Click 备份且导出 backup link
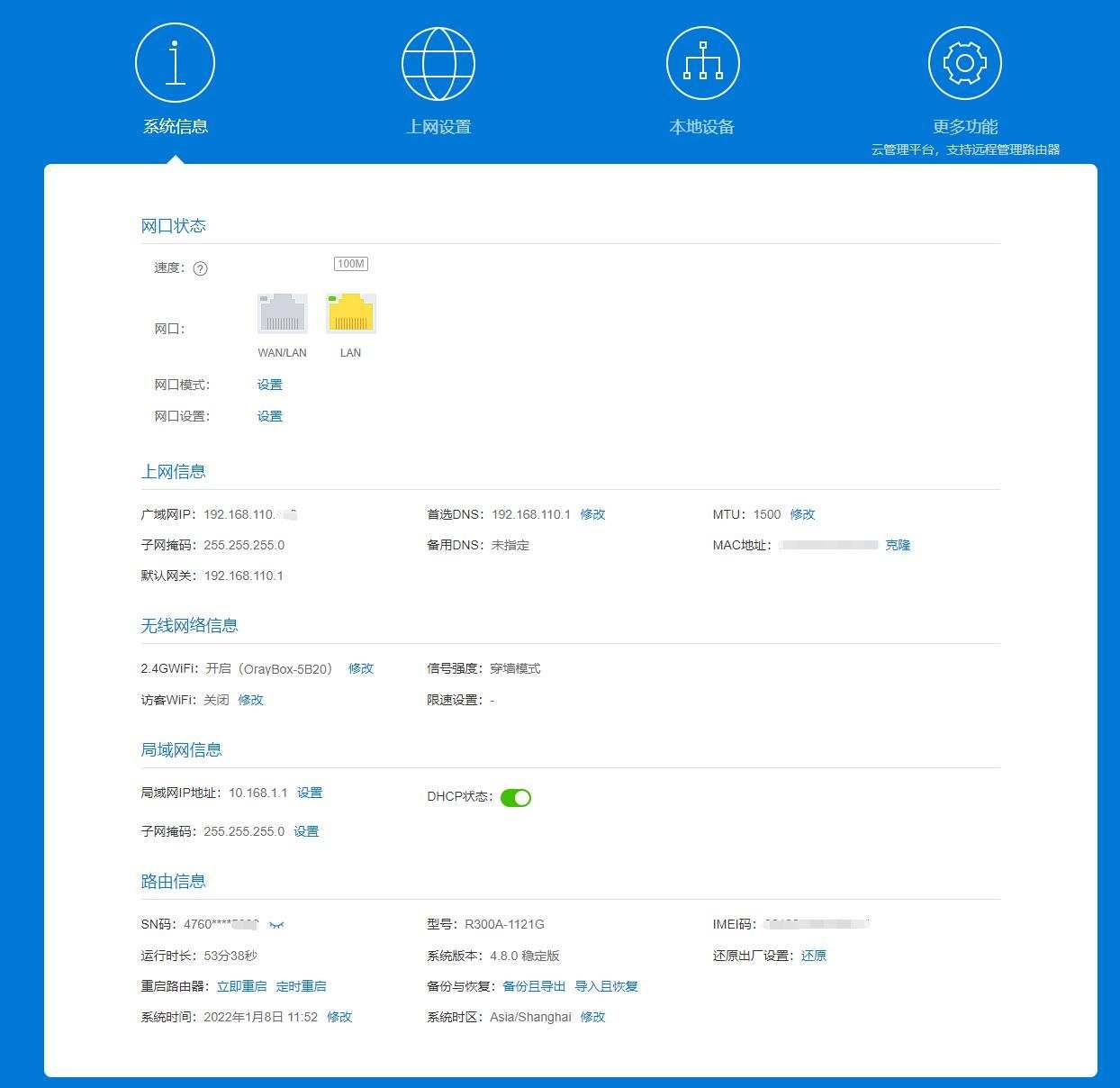Viewport: 1120px width, 1088px height. point(534,986)
